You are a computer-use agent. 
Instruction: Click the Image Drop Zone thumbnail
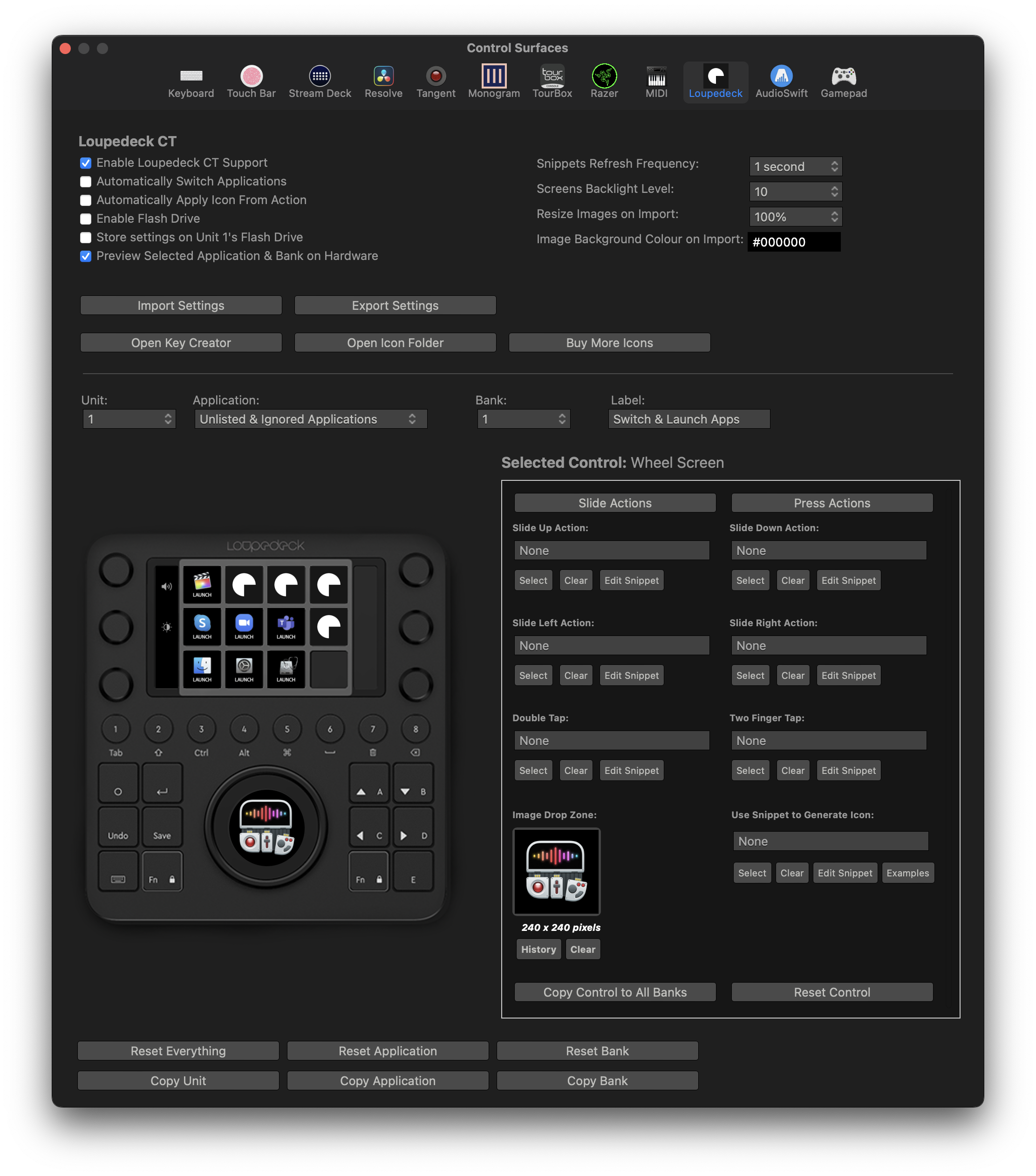pos(556,872)
